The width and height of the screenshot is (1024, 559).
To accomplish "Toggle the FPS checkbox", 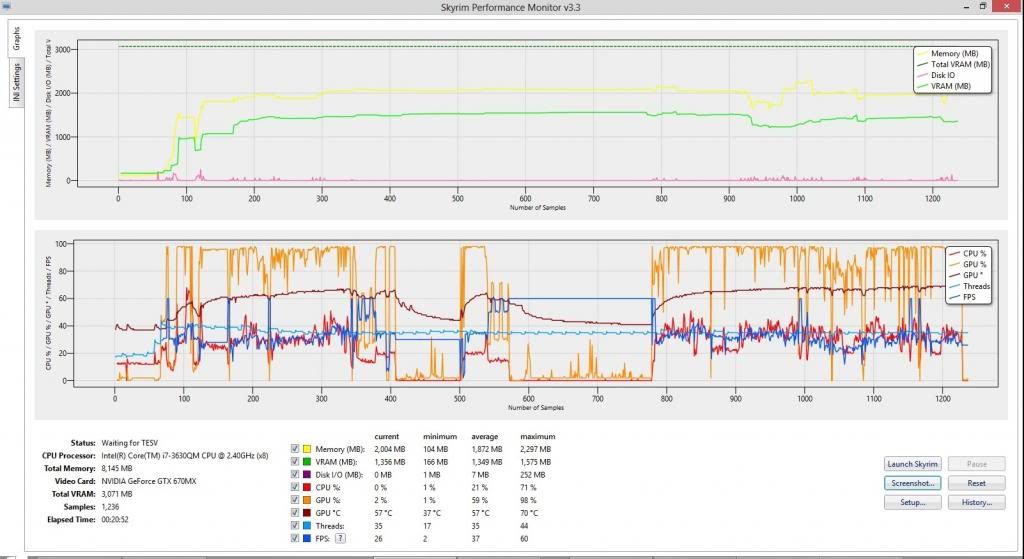I will coord(295,539).
